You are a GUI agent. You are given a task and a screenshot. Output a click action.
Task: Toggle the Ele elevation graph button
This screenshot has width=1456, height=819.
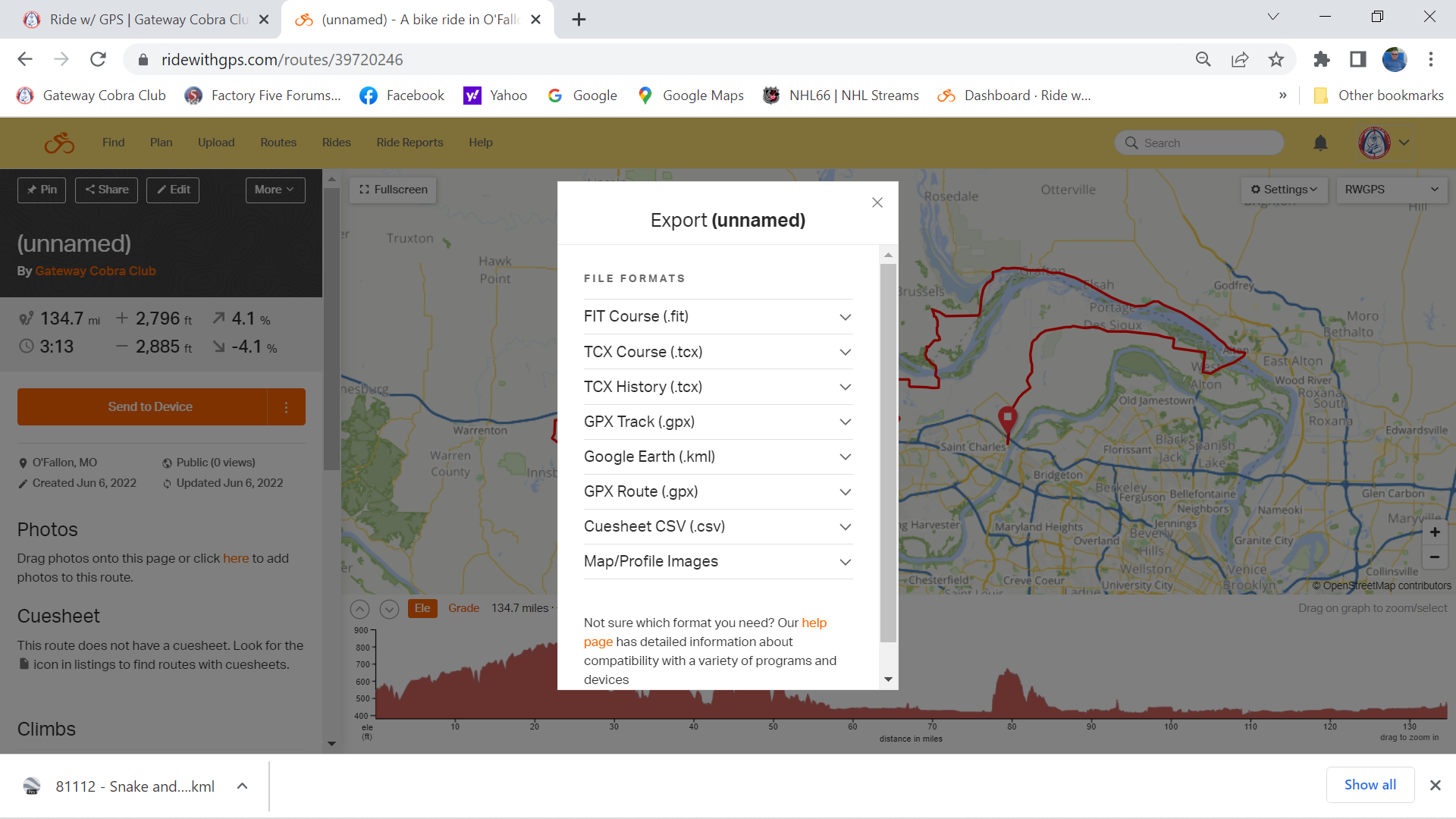pos(422,608)
